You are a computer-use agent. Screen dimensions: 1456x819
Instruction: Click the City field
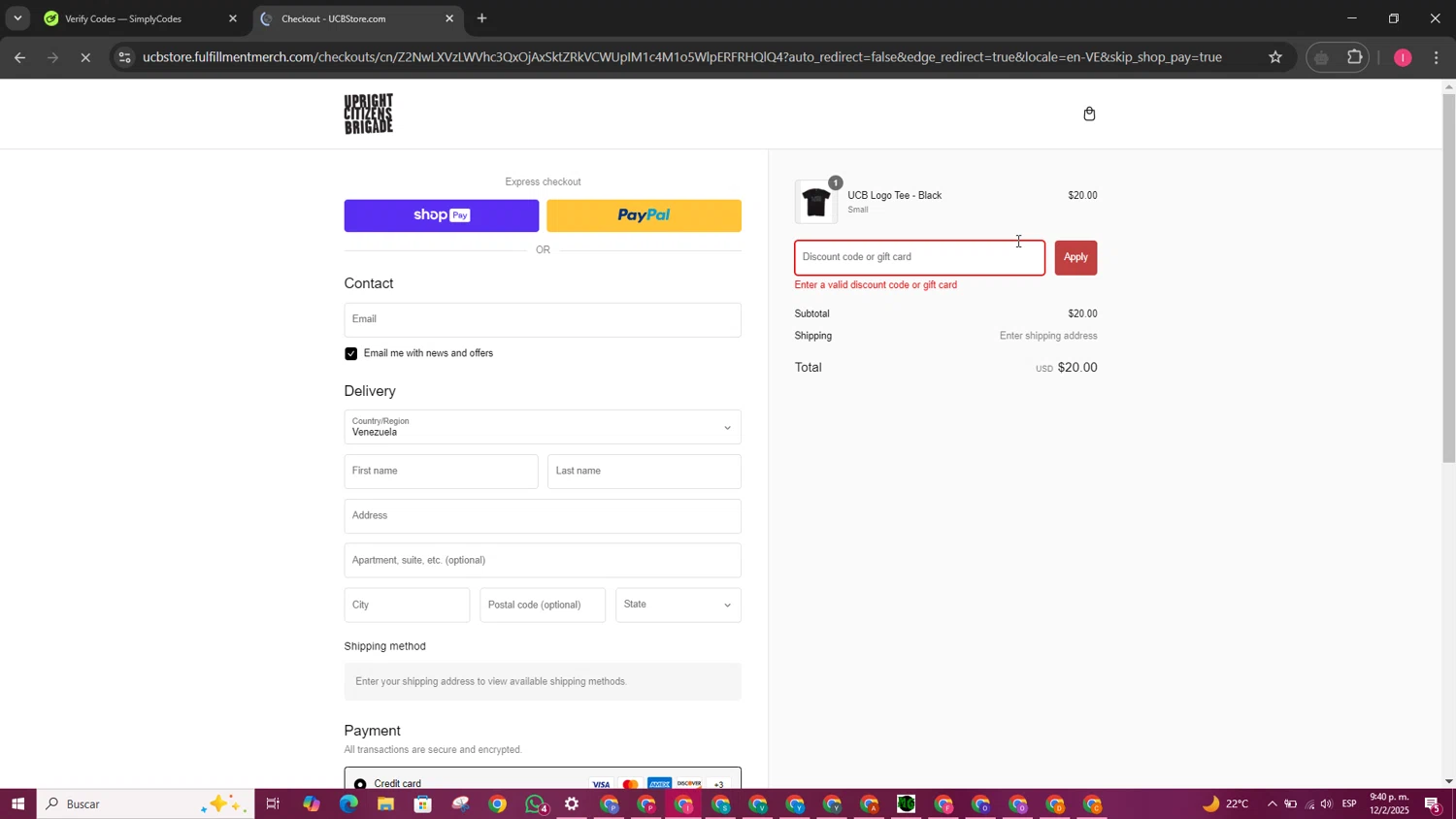(408, 605)
